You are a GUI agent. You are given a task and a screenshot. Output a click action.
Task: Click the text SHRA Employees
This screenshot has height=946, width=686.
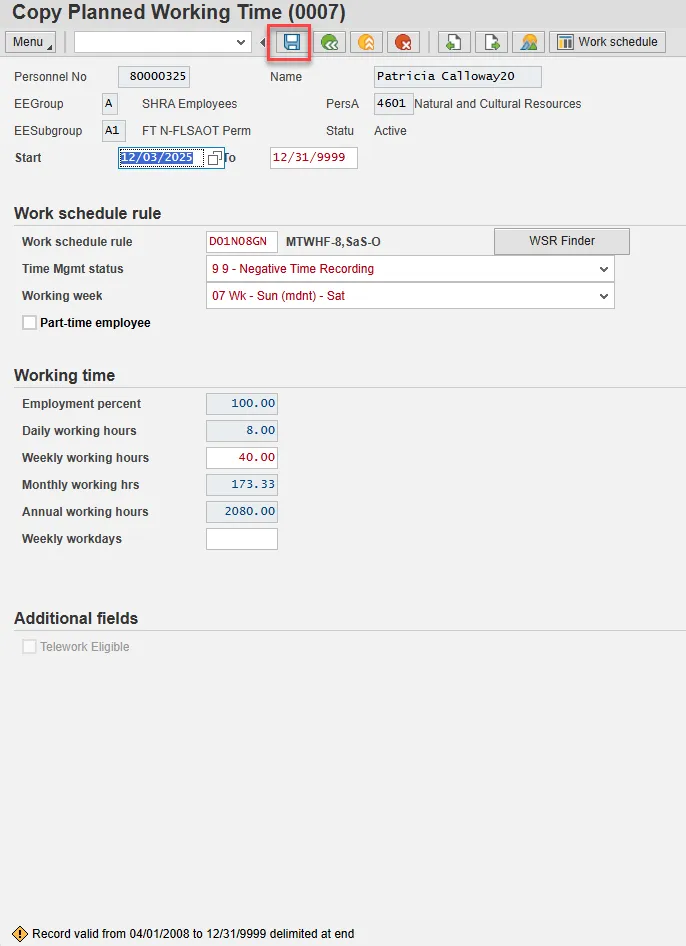[x=189, y=104]
